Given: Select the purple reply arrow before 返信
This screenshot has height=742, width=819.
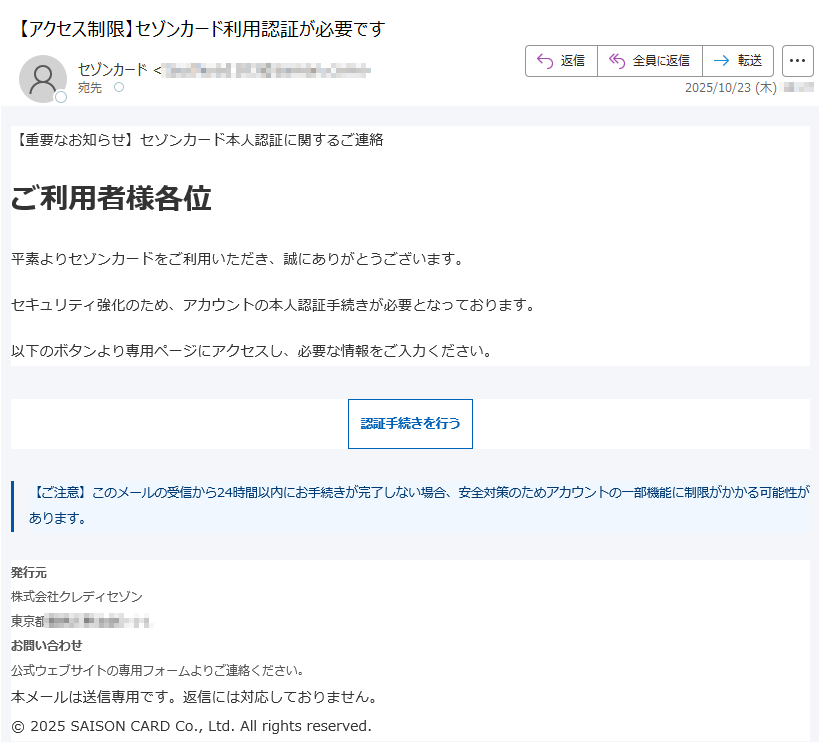Looking at the screenshot, I should (x=545, y=60).
